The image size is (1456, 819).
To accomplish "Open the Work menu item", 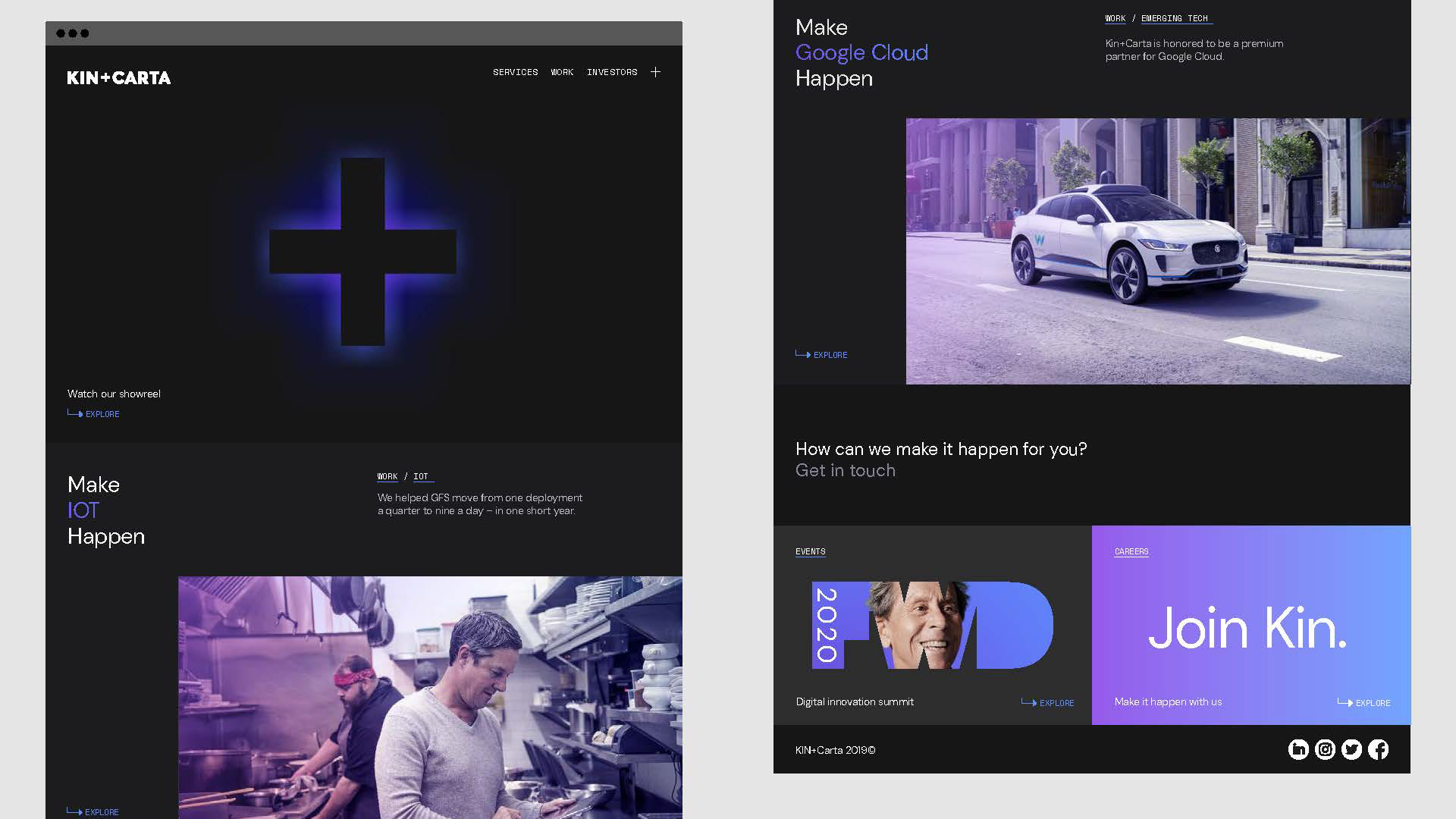I will tap(562, 72).
